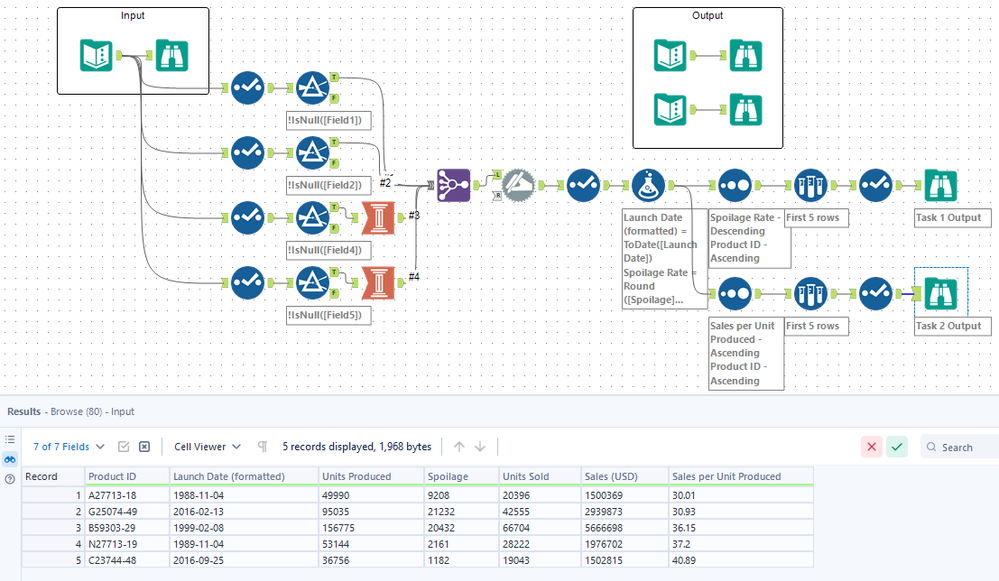Click the Search field in Results
Screen dimensions: 999x581
point(959,447)
